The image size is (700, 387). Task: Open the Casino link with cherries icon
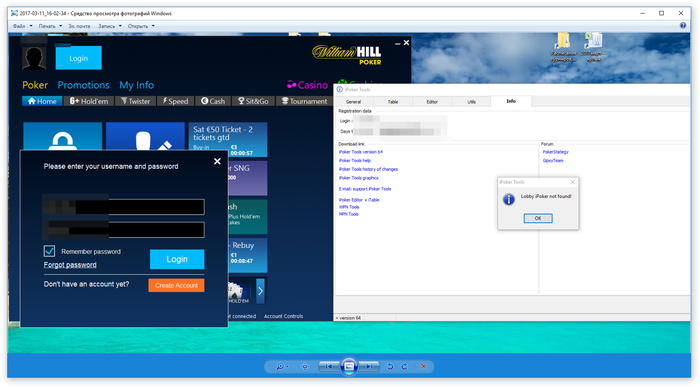pos(307,85)
